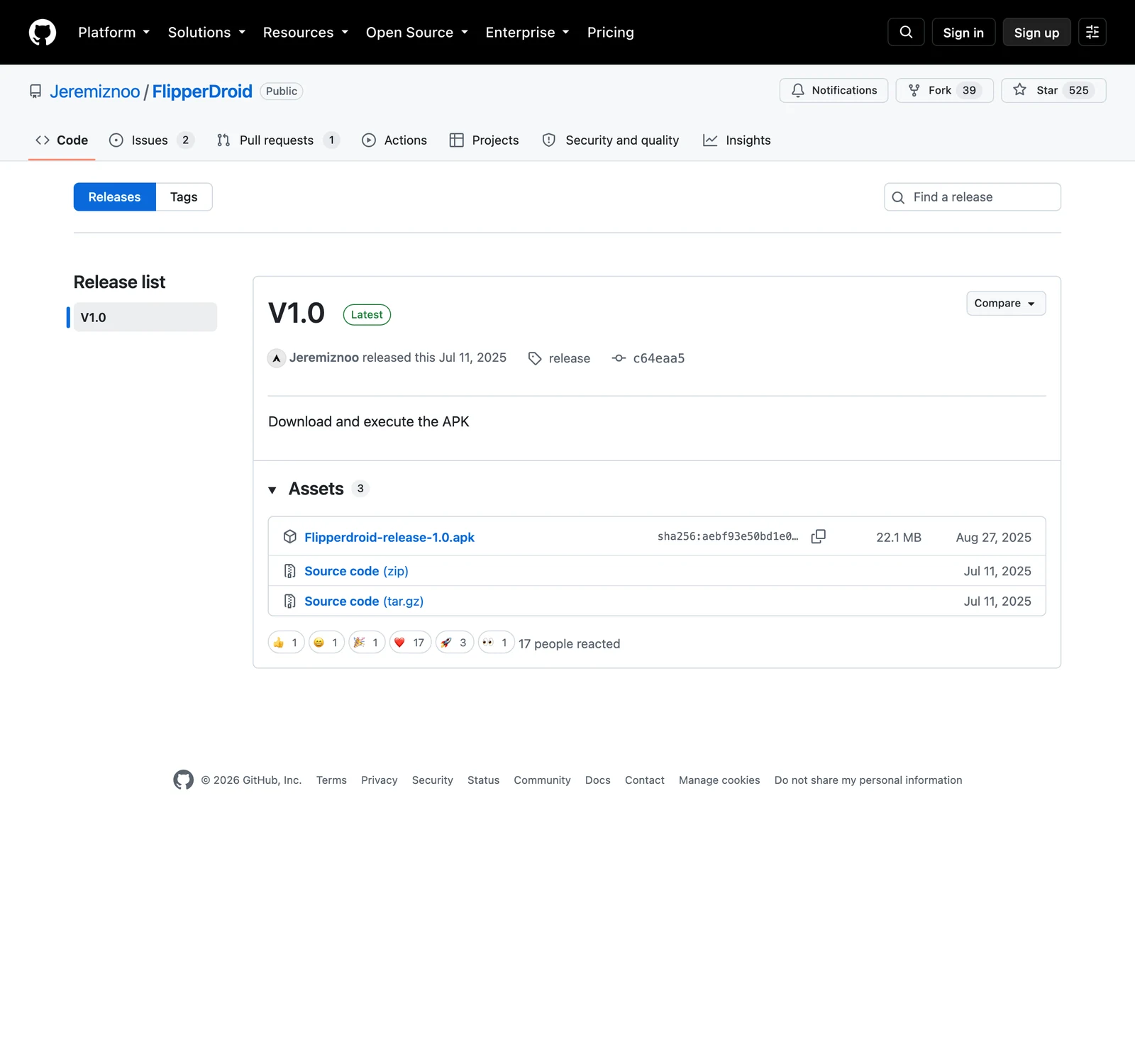
Task: Select V1.0 in the Release list
Action: (x=145, y=317)
